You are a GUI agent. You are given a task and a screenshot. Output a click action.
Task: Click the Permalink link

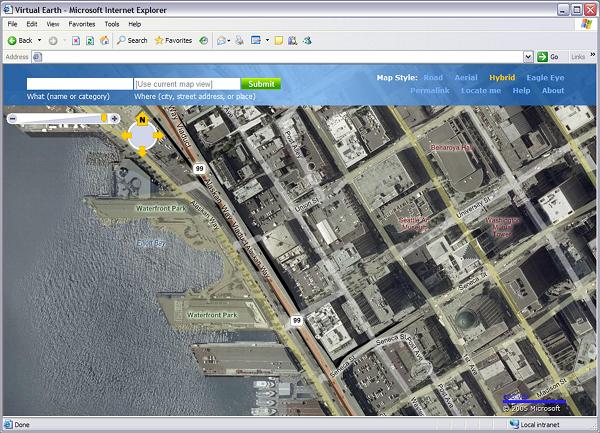coord(430,91)
